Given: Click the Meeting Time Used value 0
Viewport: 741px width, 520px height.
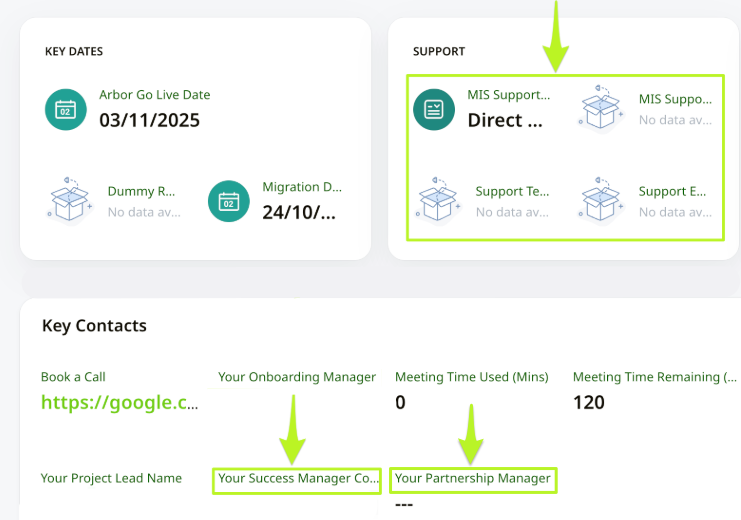Looking at the screenshot, I should point(400,402).
